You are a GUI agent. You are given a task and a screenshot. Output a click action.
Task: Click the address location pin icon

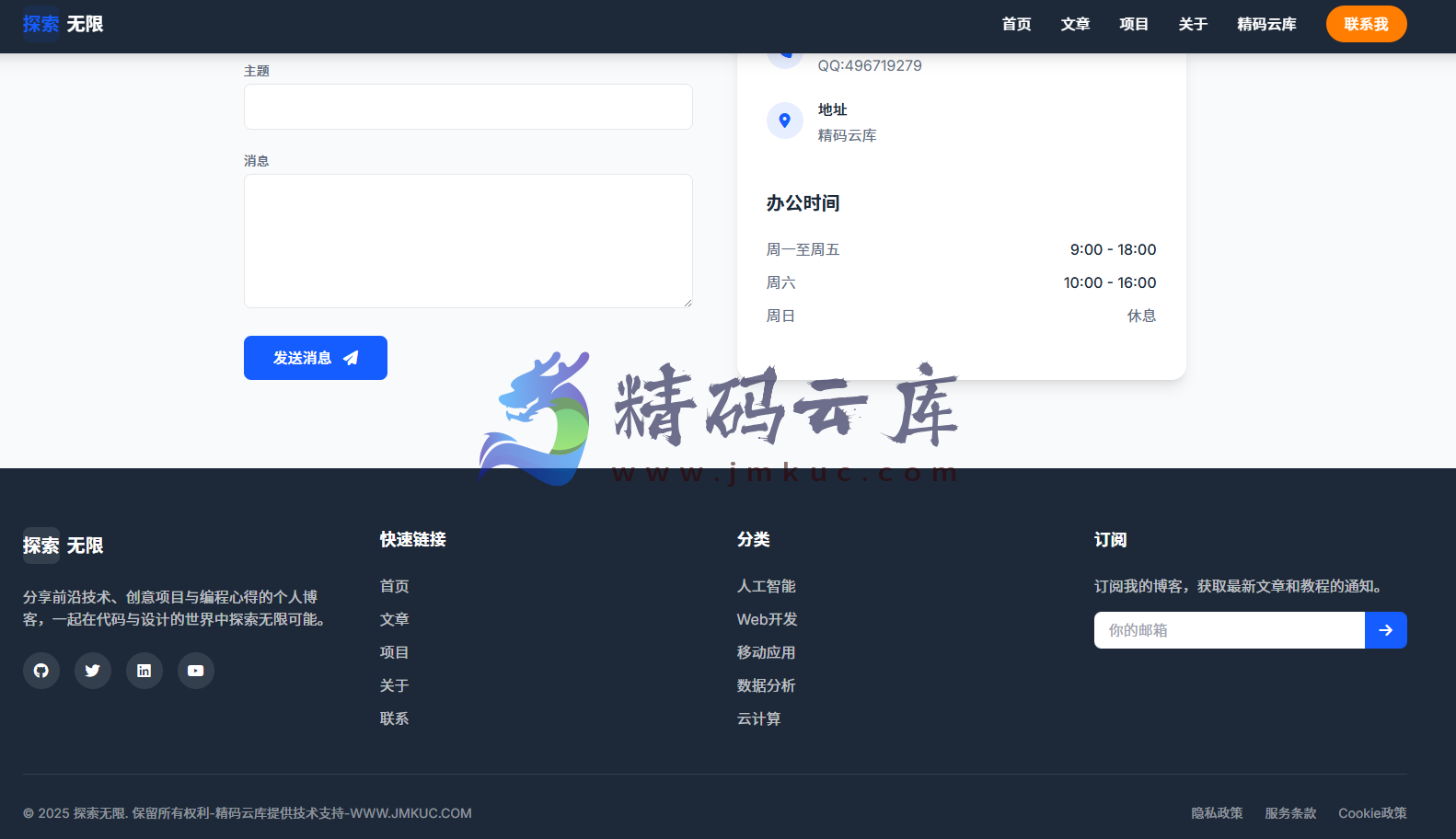pos(785,121)
